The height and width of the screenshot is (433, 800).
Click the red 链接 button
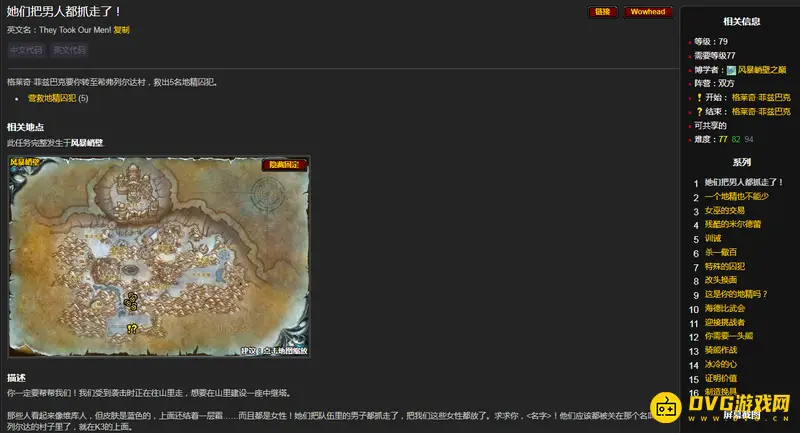[x=603, y=12]
